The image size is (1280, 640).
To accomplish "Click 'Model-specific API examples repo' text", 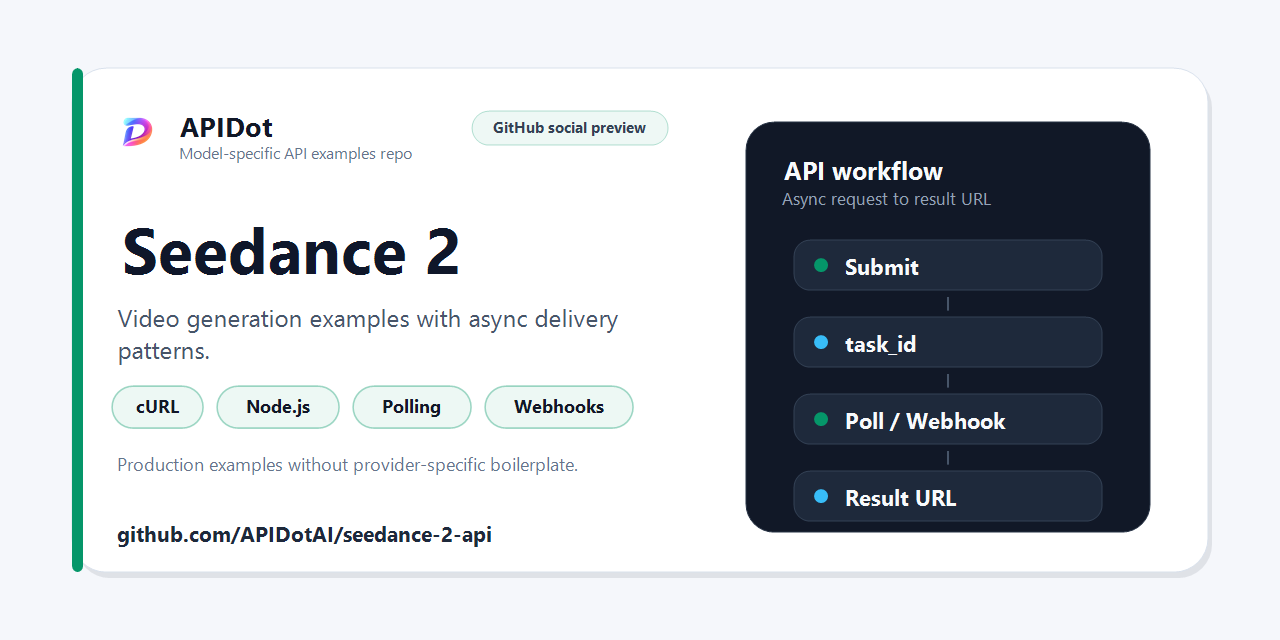I will coord(296,154).
